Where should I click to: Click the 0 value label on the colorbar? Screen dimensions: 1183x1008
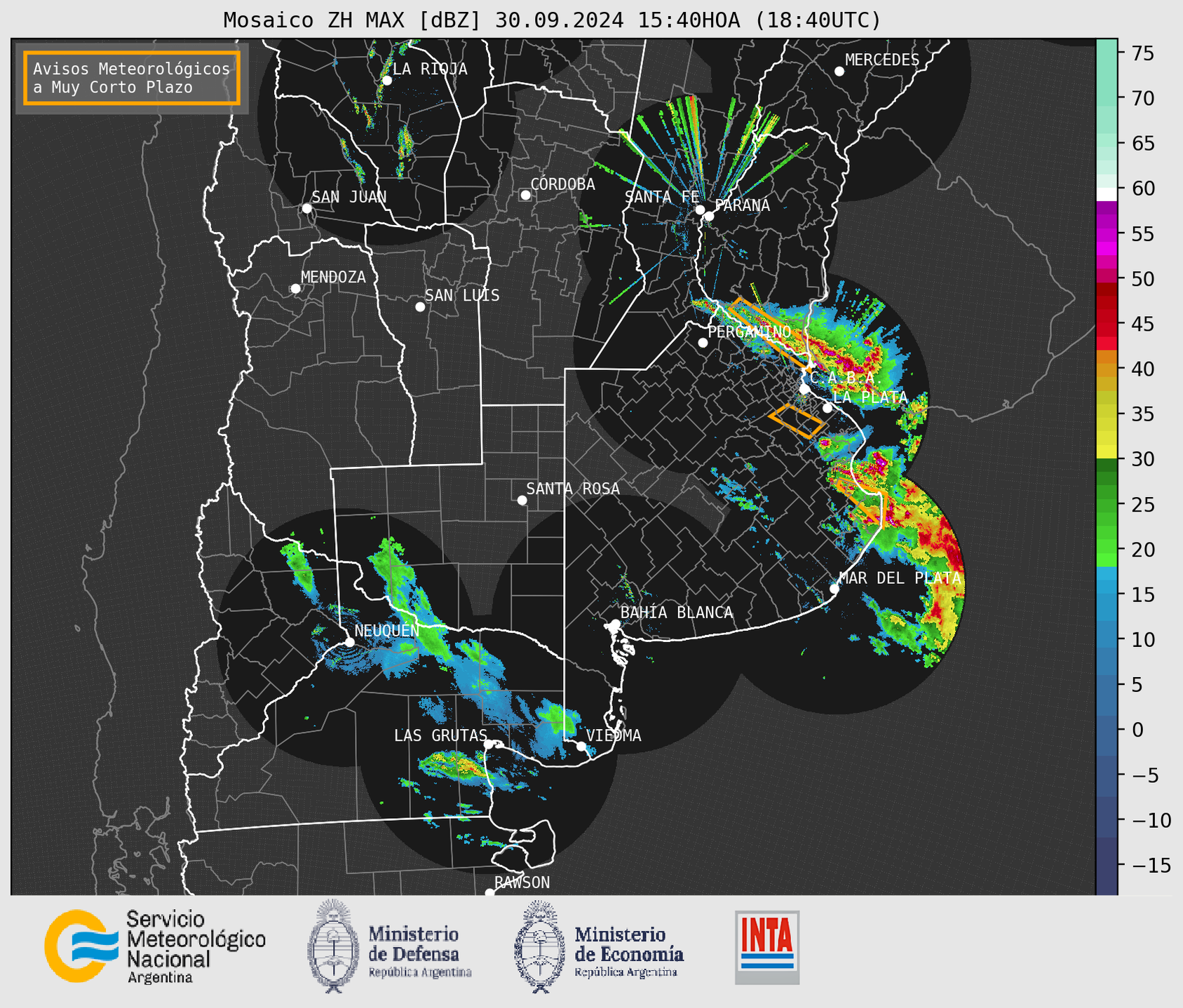1137,730
